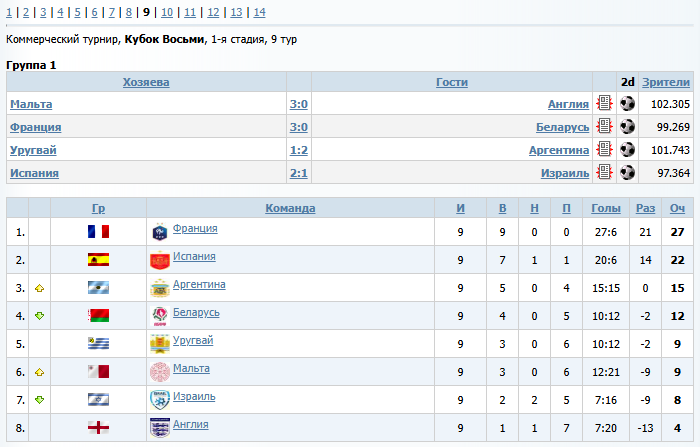This screenshot has width=700, height=447.
Task: Open match report icon for Malta–England
Action: coord(604,103)
